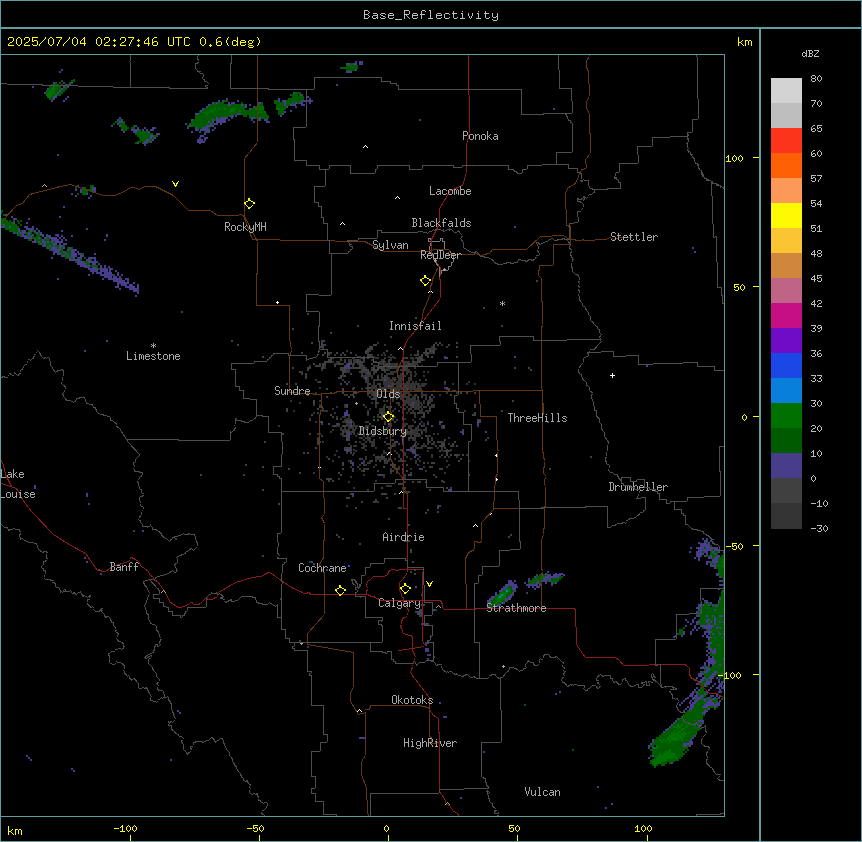This screenshot has height=842, width=862.
Task: Click the Lake Louise label
Action: pos(18,484)
